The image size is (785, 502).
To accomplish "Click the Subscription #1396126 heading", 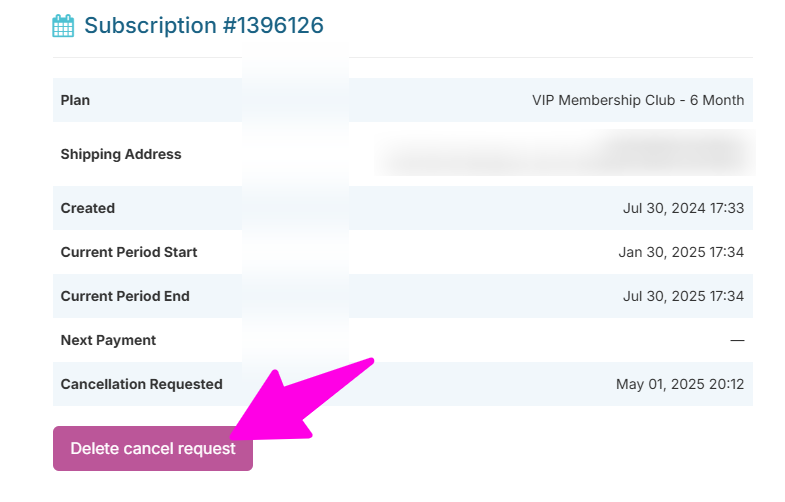I will click(x=204, y=26).
